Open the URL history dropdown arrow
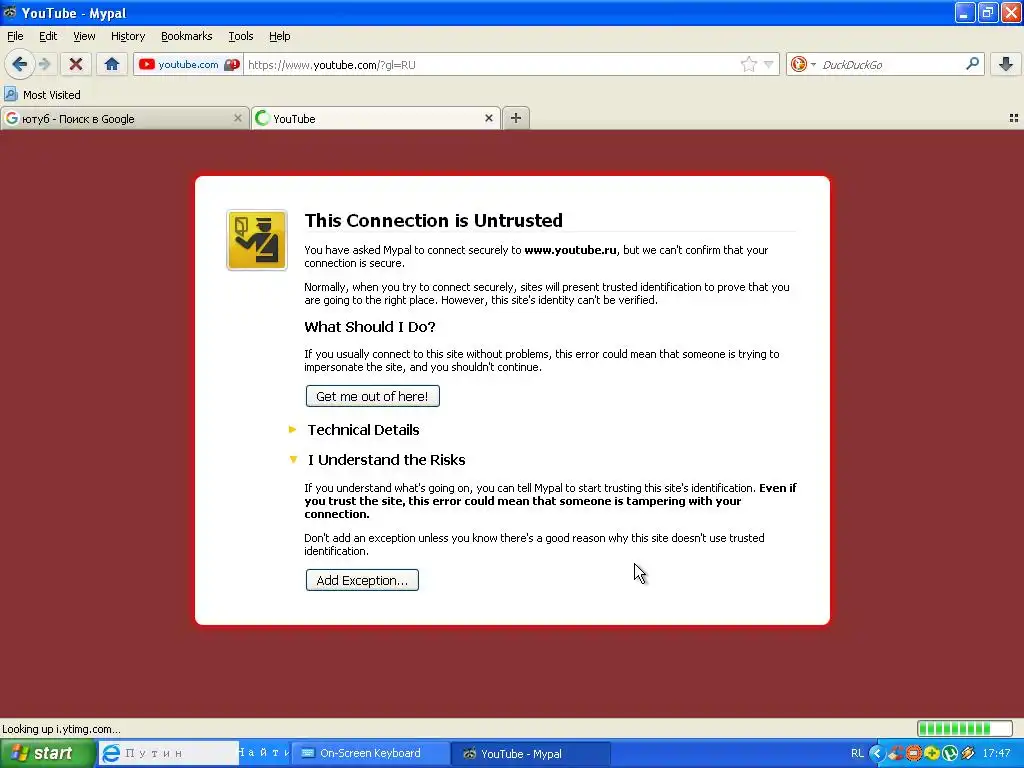The image size is (1024, 768). pos(769,64)
